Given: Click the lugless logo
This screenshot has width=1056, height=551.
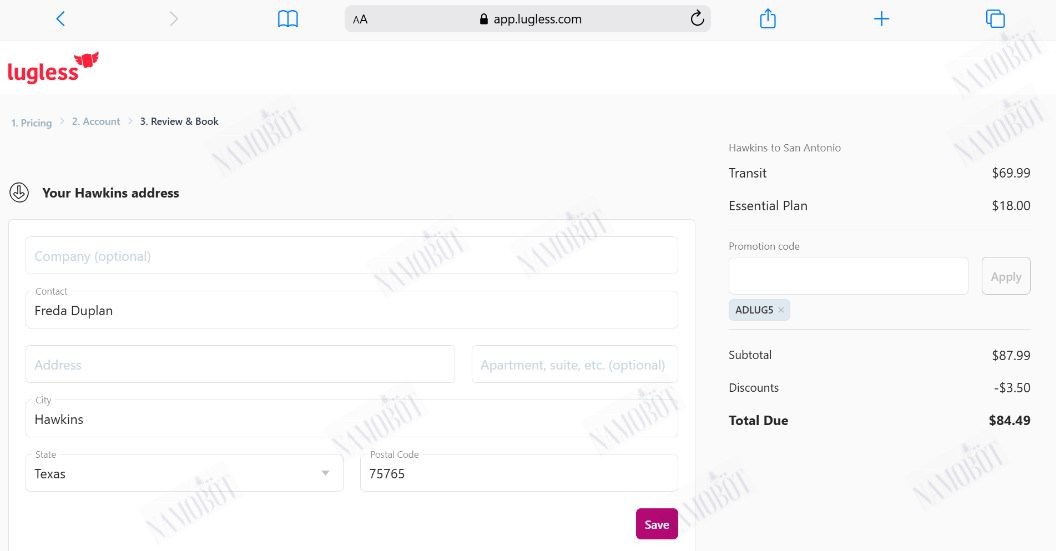Looking at the screenshot, I should [53, 67].
